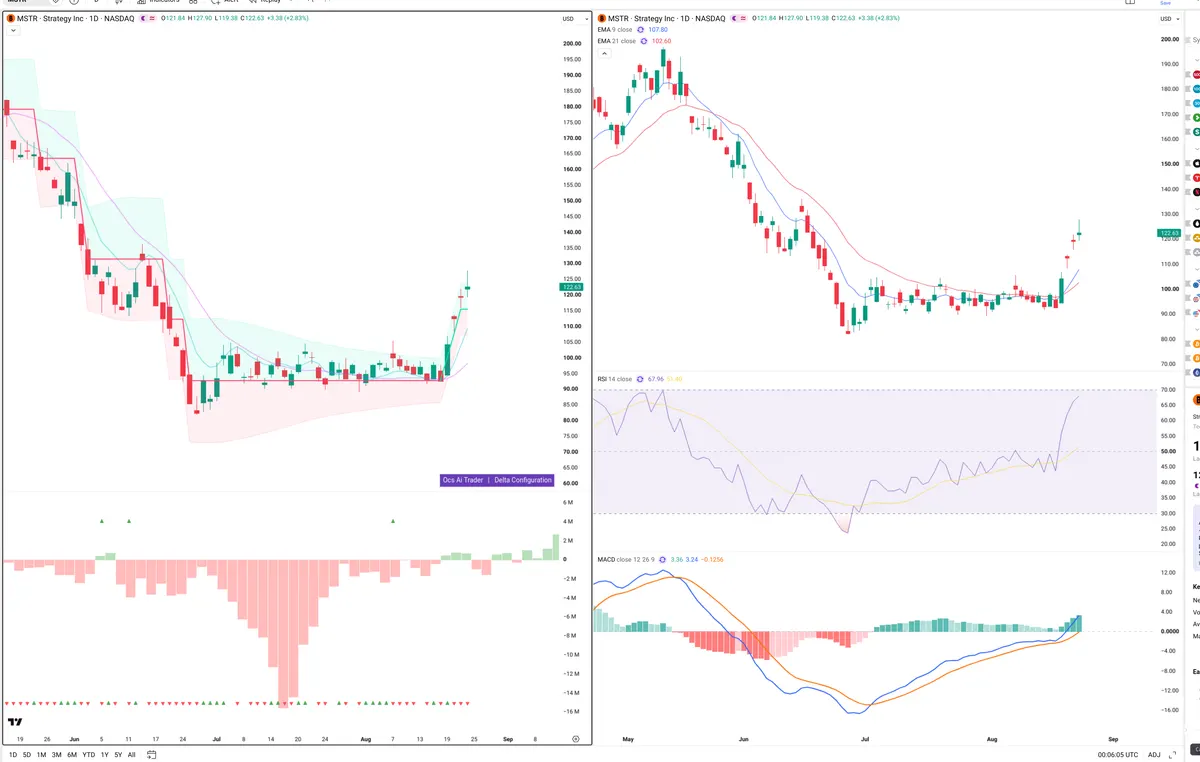The height and width of the screenshot is (762, 1200).
Task: Click the 200.00 level on left price scale
Action: coord(572,44)
